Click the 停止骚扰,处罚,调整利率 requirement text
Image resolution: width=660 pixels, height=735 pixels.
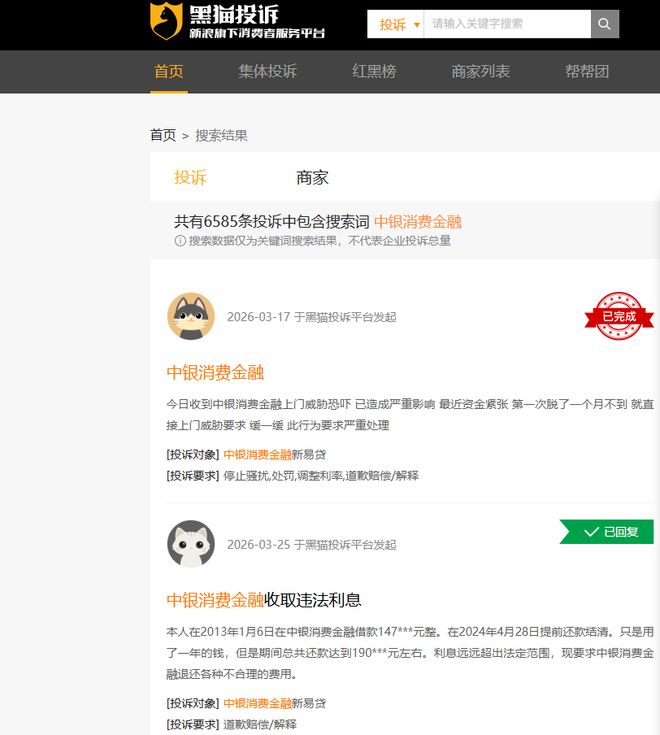point(321,476)
